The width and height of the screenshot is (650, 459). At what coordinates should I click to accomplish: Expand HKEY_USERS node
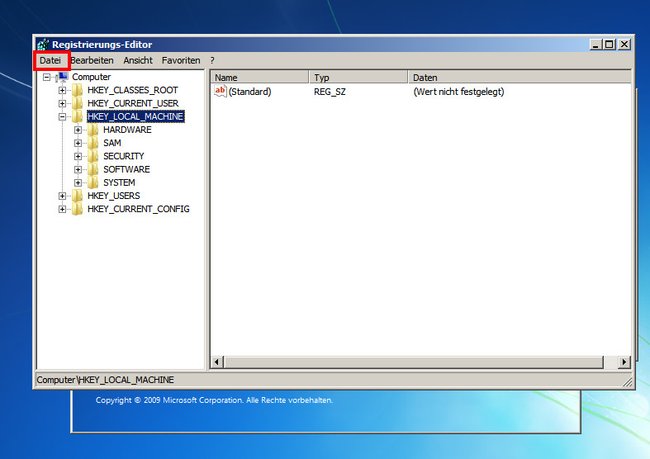pos(62,196)
